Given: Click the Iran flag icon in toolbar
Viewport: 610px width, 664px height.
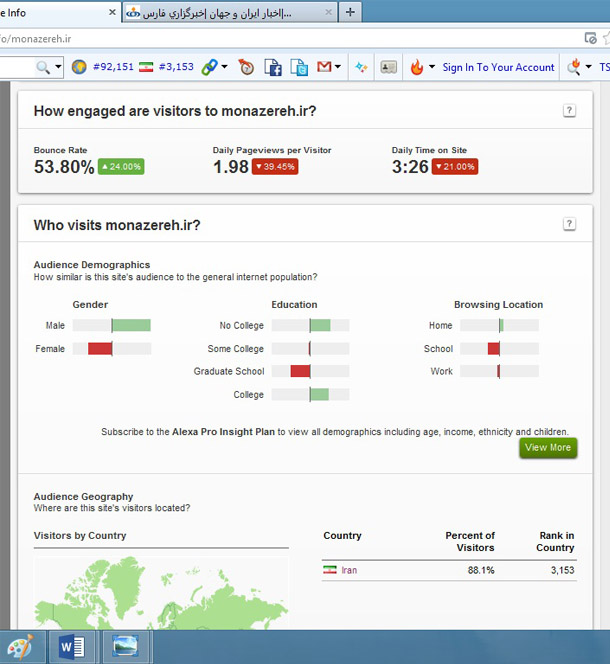Looking at the screenshot, I should point(146,67).
